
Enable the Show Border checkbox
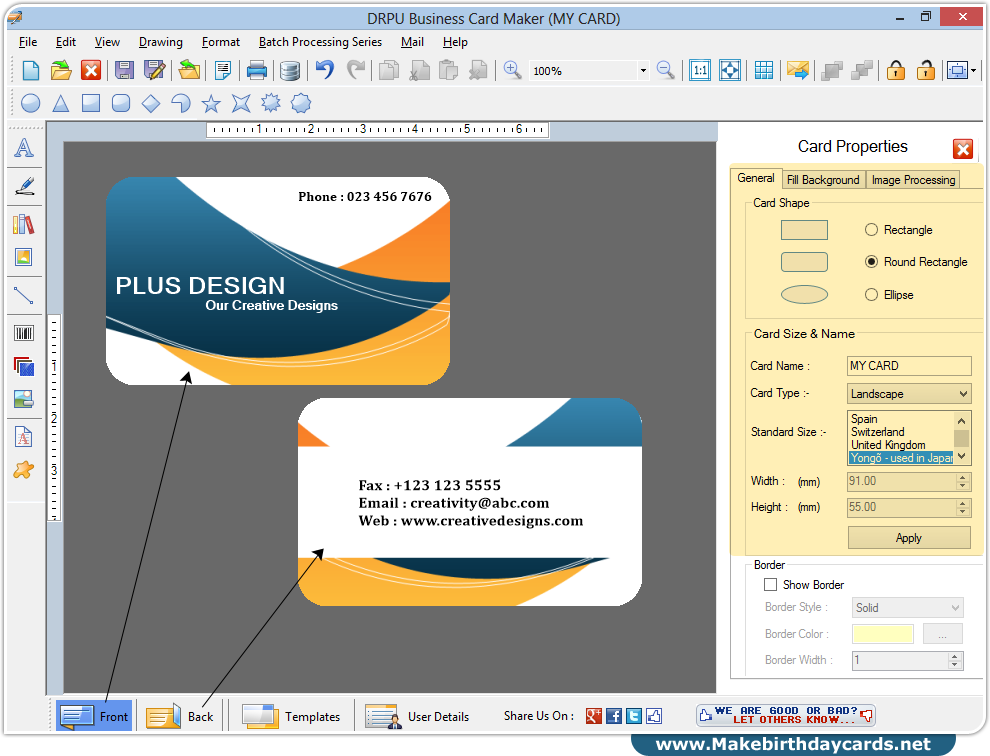click(770, 584)
